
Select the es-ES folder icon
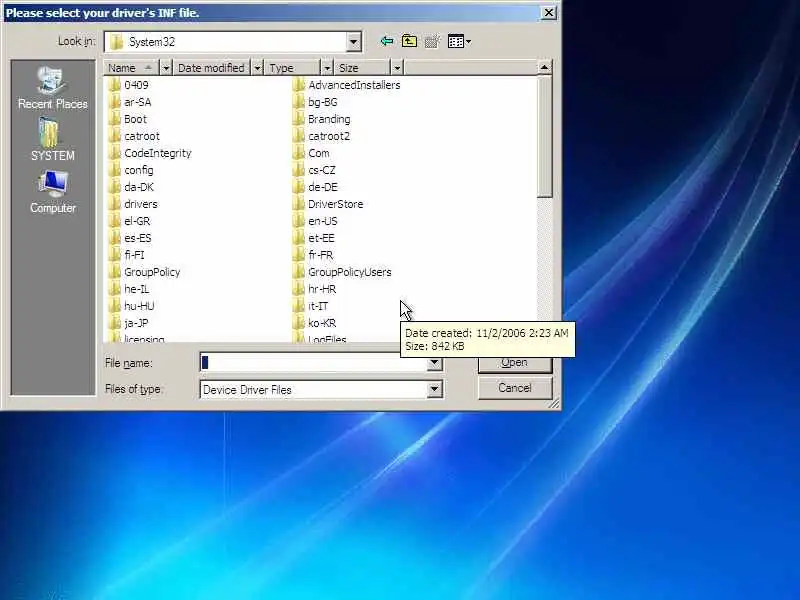click(x=115, y=238)
